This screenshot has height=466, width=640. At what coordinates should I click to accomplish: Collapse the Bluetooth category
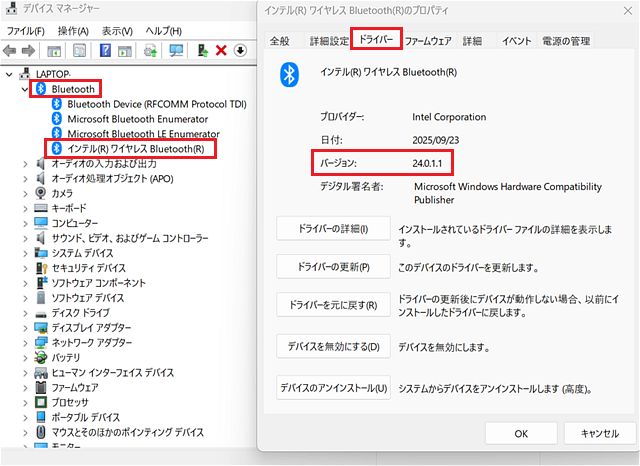[25, 89]
